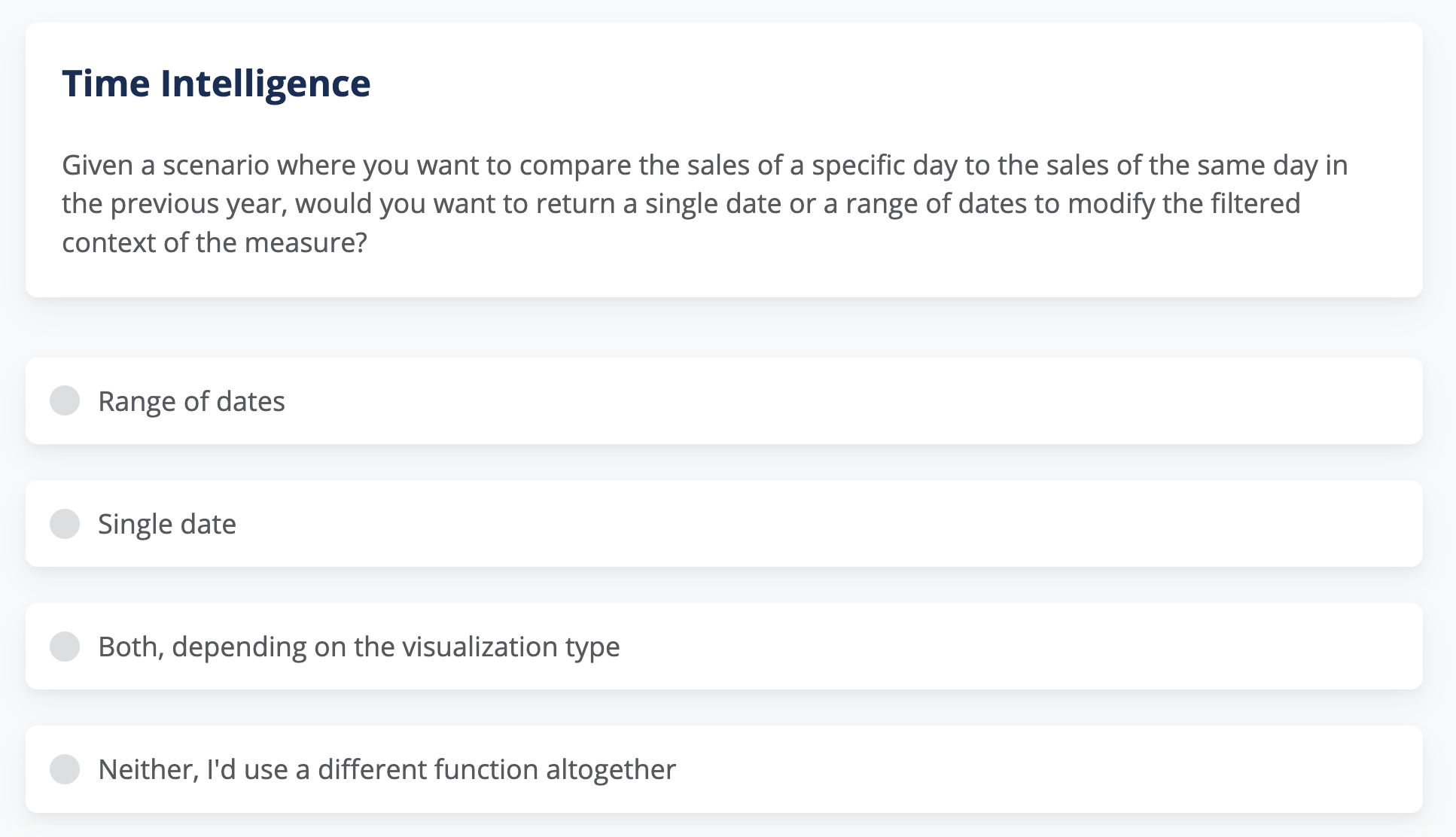Click the phrase "context of the measure?"

coord(214,242)
